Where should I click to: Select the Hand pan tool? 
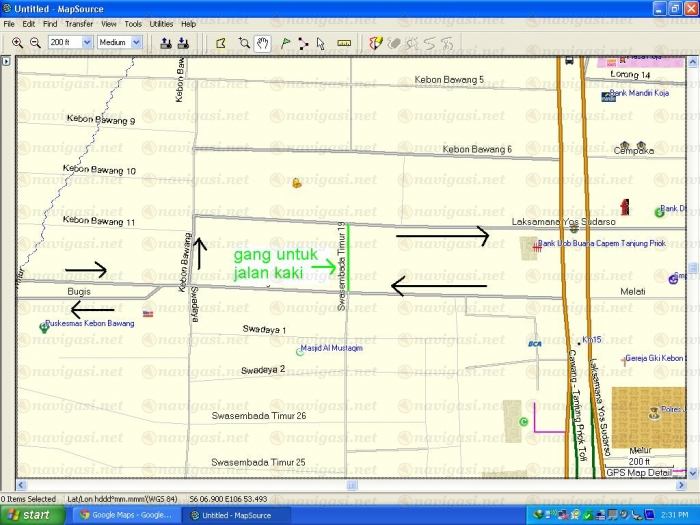click(x=262, y=43)
